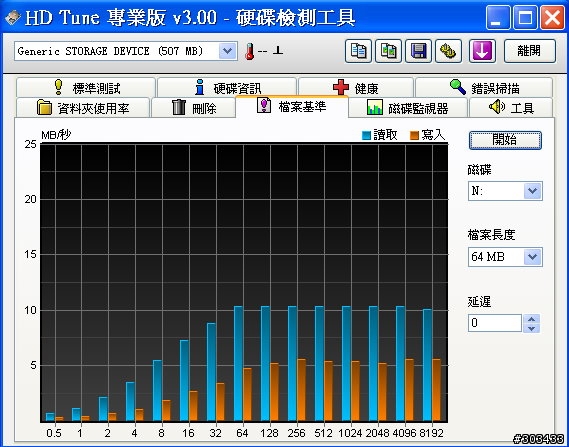The width and height of the screenshot is (569, 447).
Task: Click the orange write bar at 8192
Action: [437, 390]
